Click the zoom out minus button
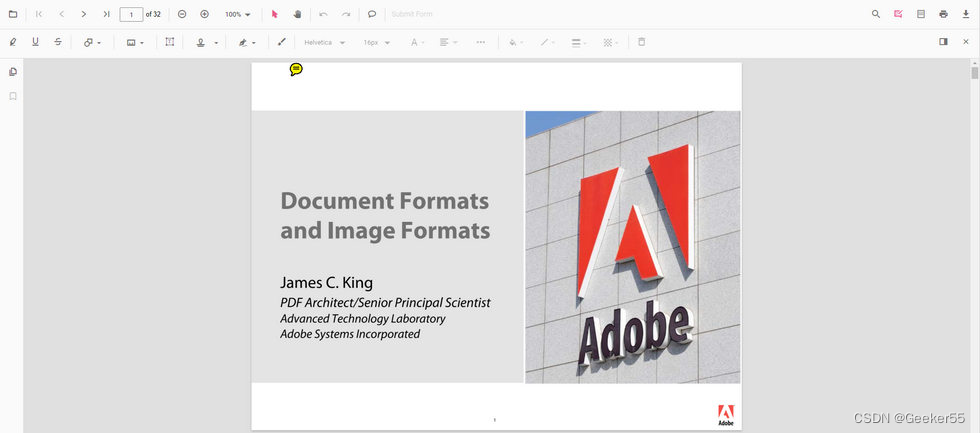Screen dimensions: 980x433 [x=182, y=14]
